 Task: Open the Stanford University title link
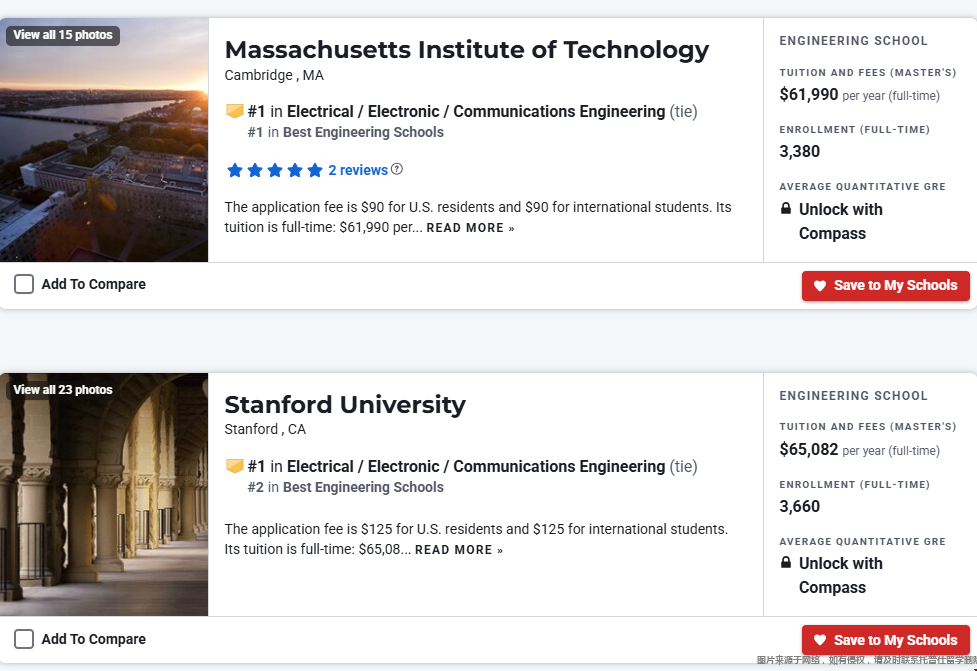tap(345, 404)
